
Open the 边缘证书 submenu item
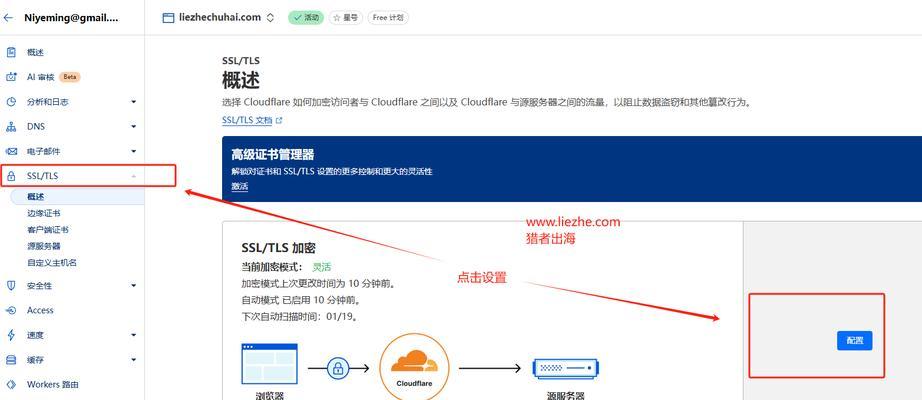(x=44, y=213)
